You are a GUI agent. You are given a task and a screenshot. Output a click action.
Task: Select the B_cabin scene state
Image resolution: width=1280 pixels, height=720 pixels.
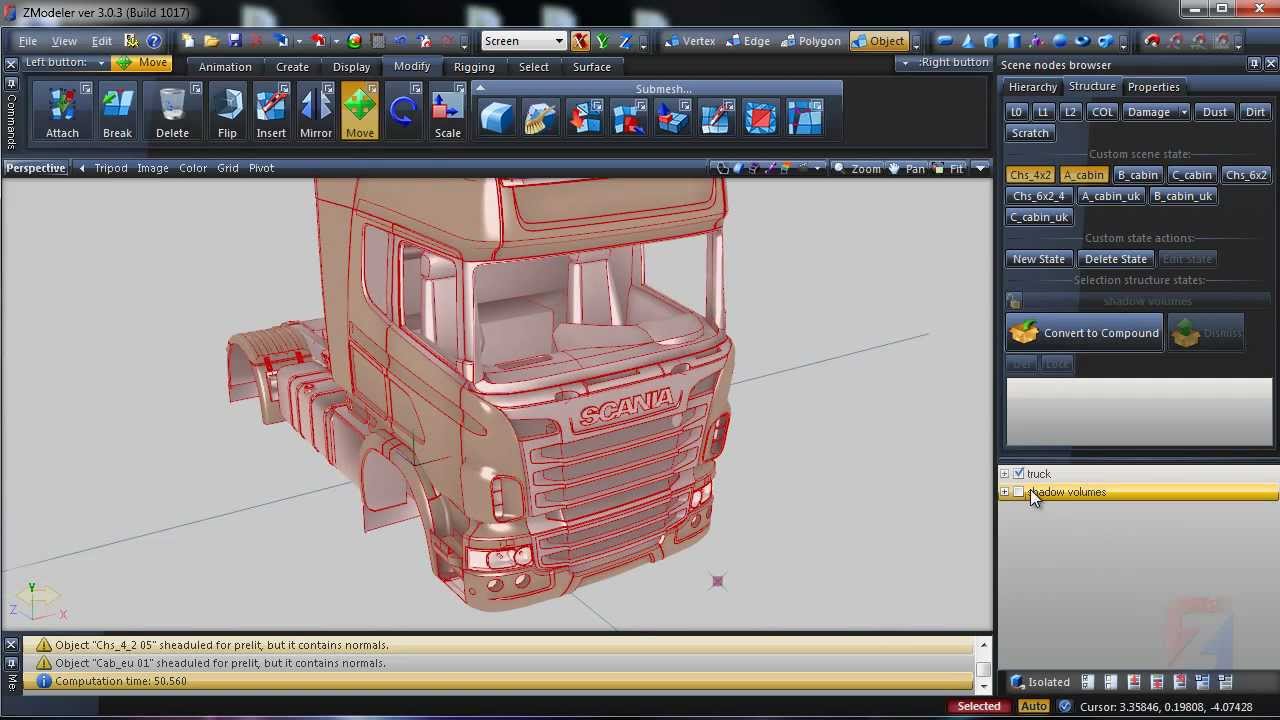(1137, 175)
